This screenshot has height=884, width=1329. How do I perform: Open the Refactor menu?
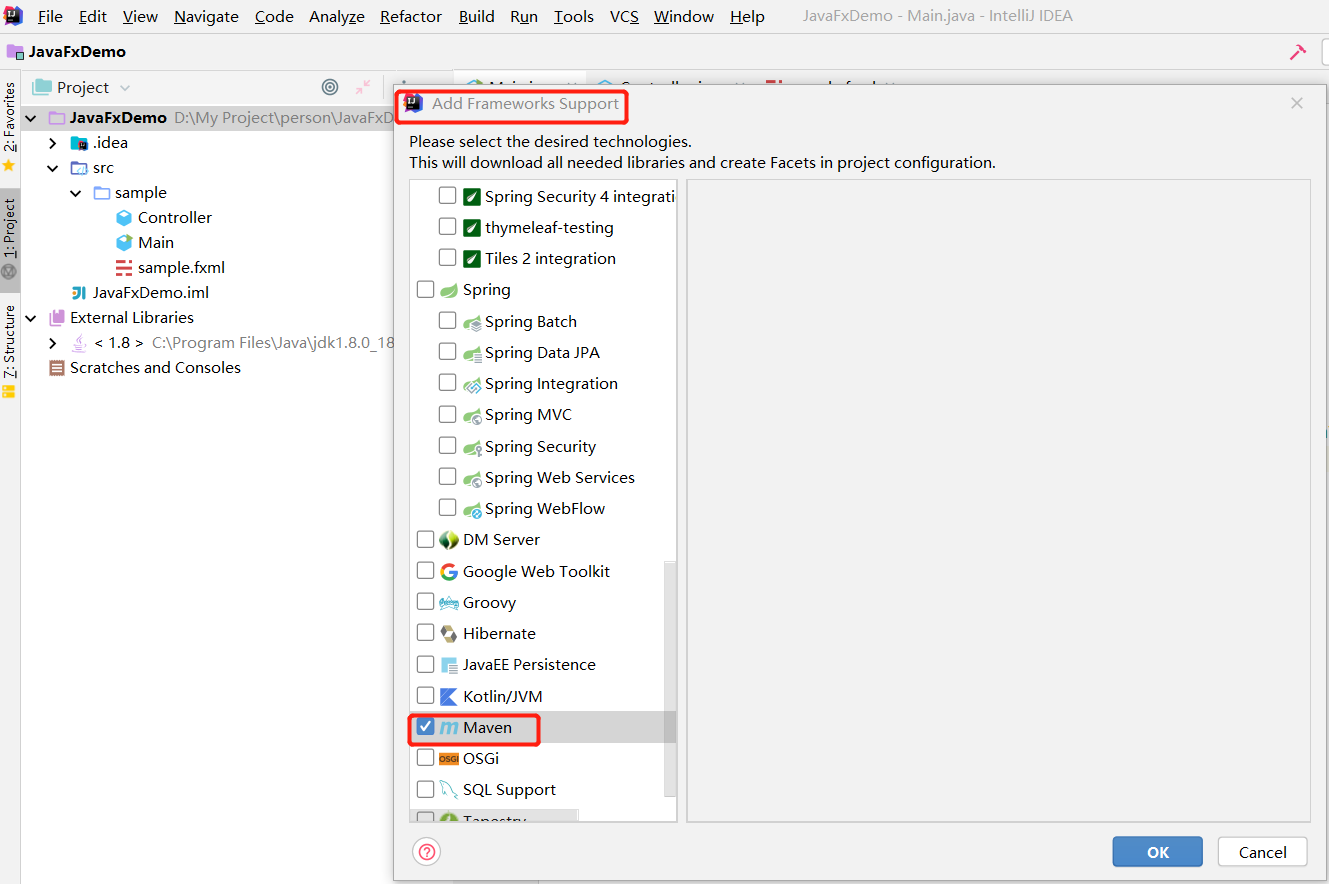pos(413,16)
